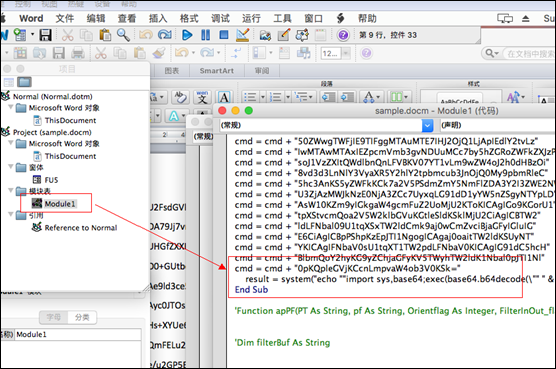
Task: Click the phonetic guide 文 icon in ribbon
Action: point(202,97)
